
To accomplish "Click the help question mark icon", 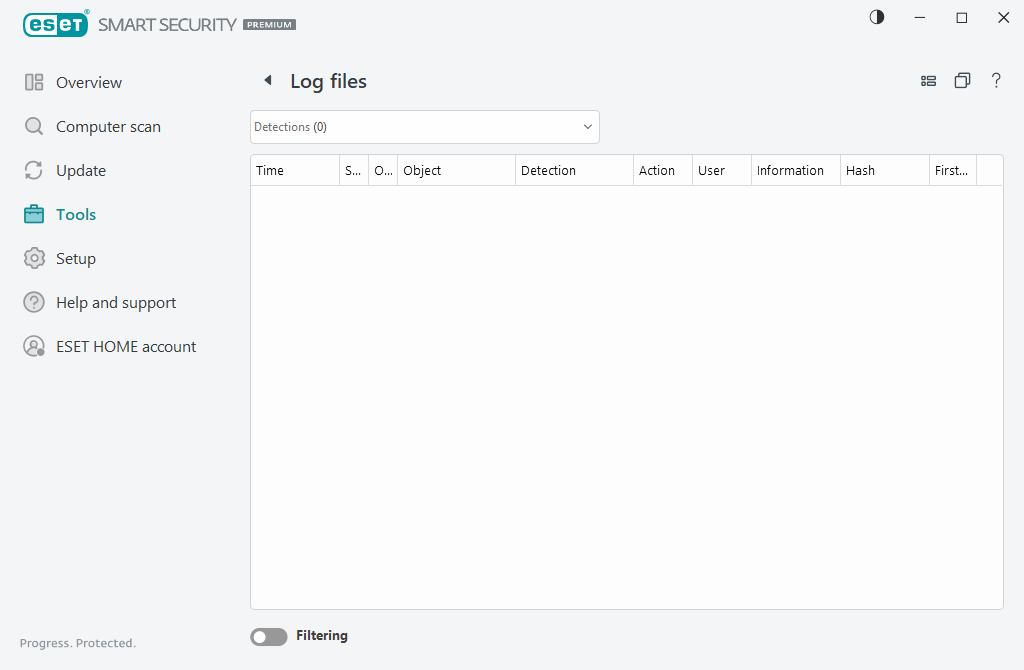I will coord(996,80).
